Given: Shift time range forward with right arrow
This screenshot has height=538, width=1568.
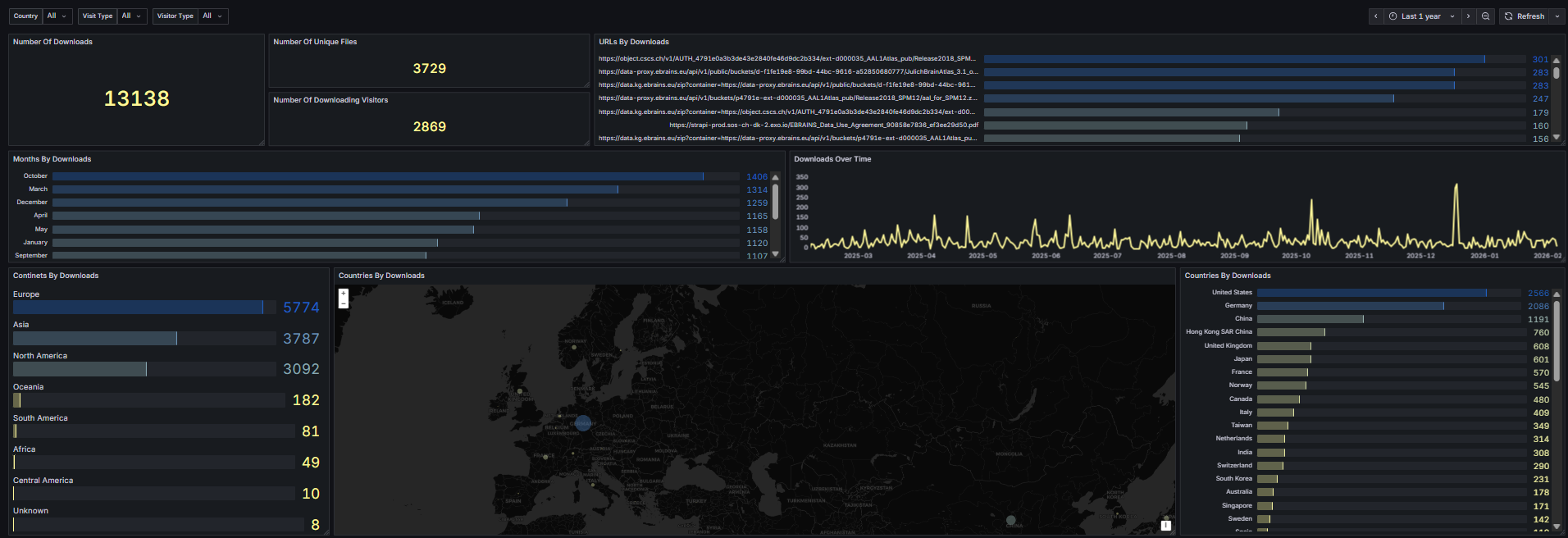Looking at the screenshot, I should coord(1468,16).
